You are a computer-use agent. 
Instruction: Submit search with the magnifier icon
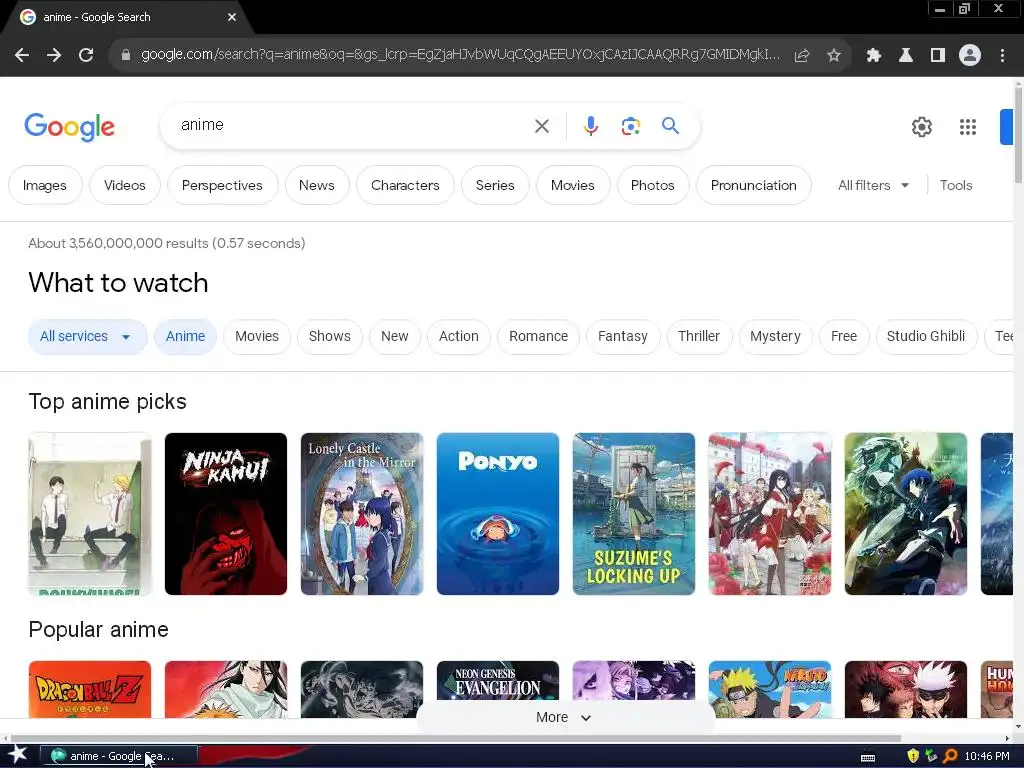pyautogui.click(x=671, y=125)
